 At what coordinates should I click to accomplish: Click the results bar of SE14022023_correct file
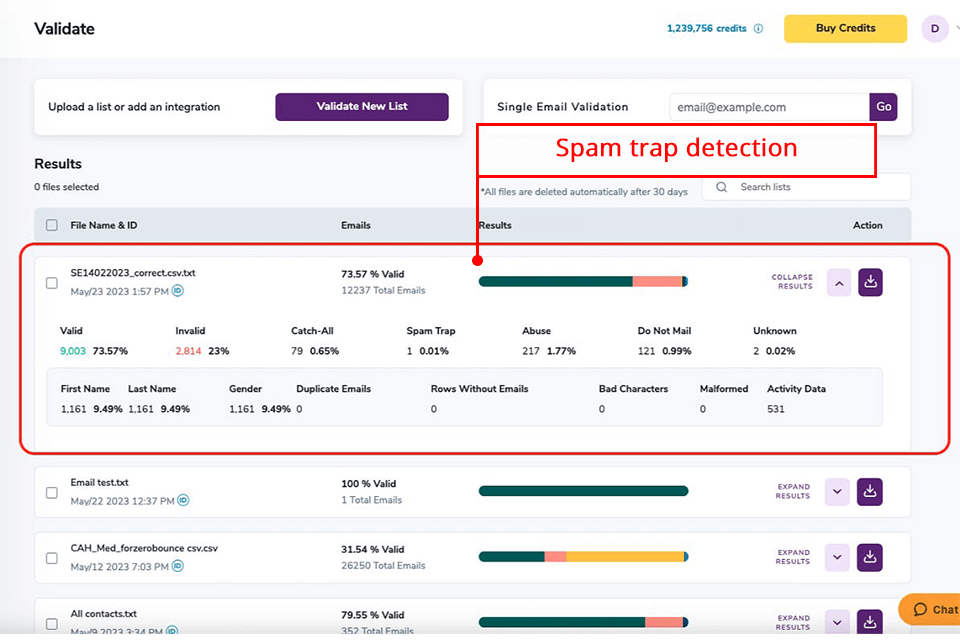[583, 282]
